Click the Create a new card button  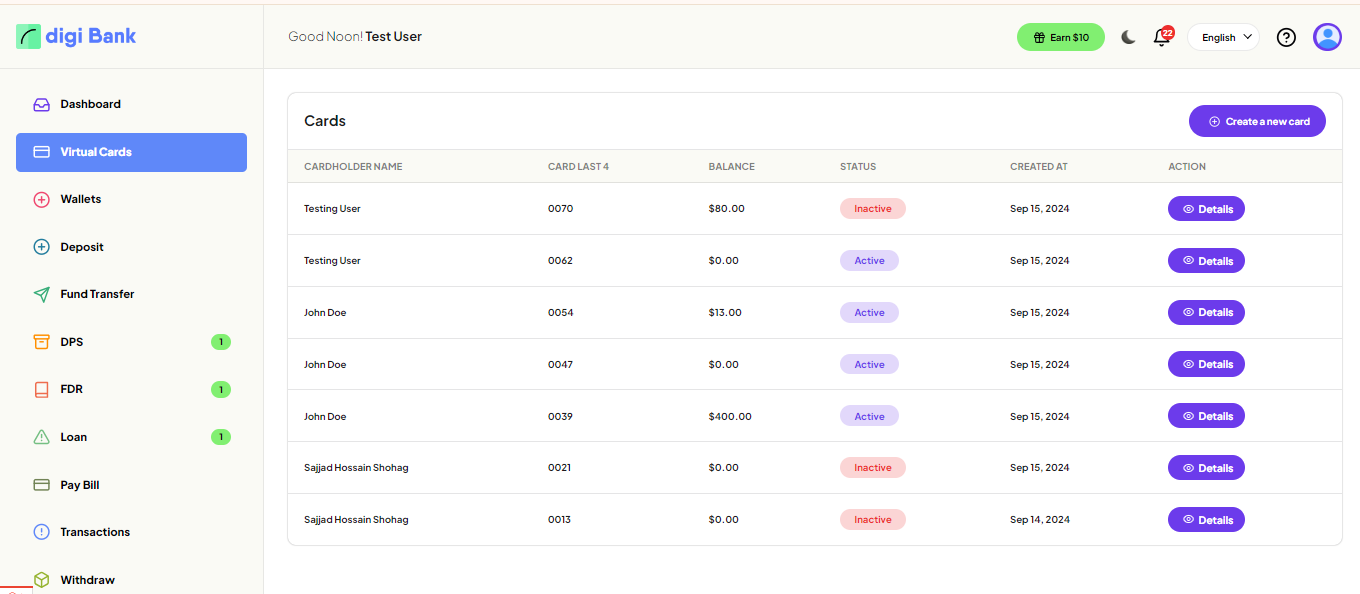pyautogui.click(x=1257, y=121)
